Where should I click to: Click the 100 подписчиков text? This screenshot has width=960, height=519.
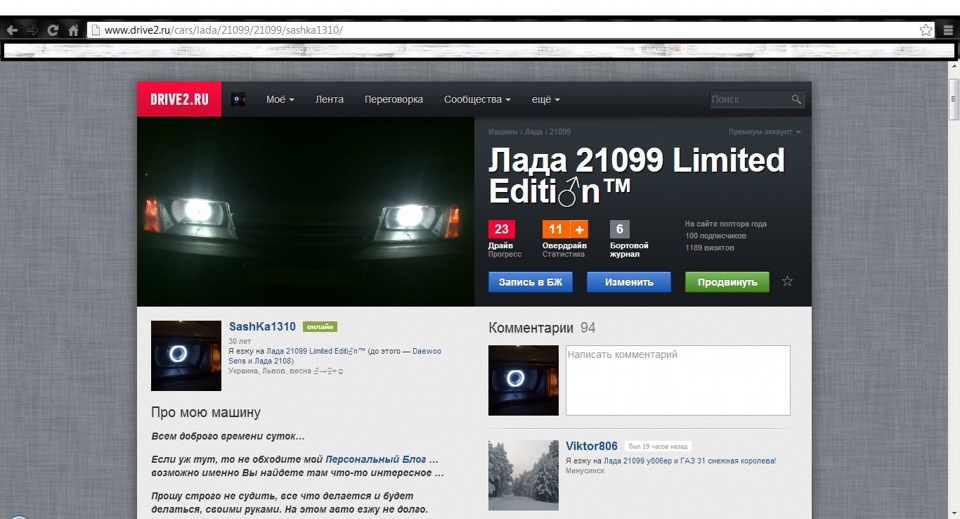tap(715, 236)
